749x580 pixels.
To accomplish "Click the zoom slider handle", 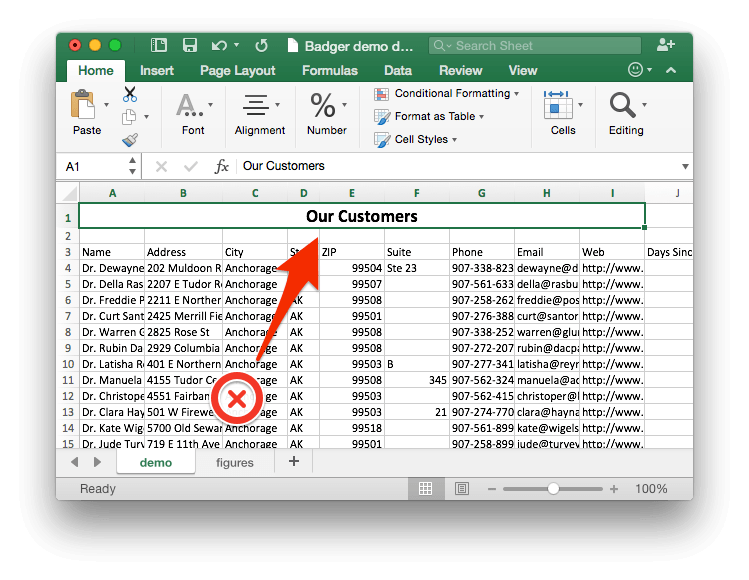I will pos(553,489).
